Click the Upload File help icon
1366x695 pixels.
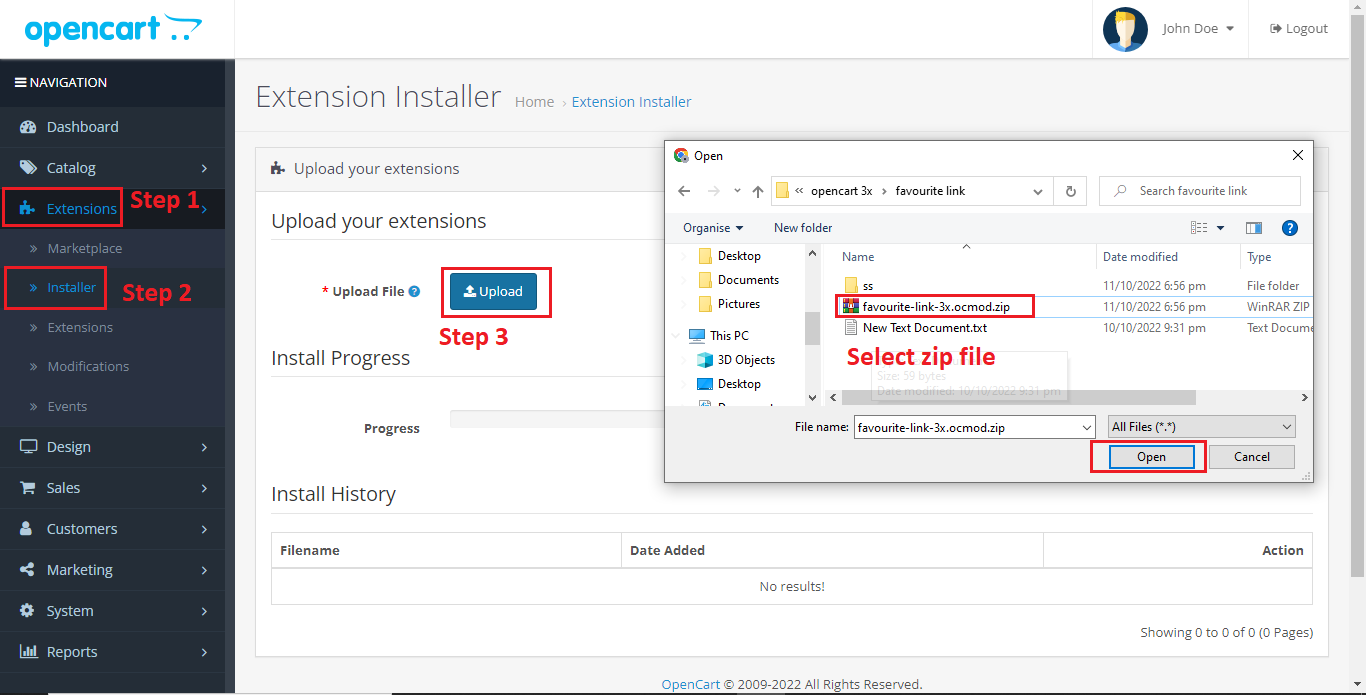click(x=414, y=292)
